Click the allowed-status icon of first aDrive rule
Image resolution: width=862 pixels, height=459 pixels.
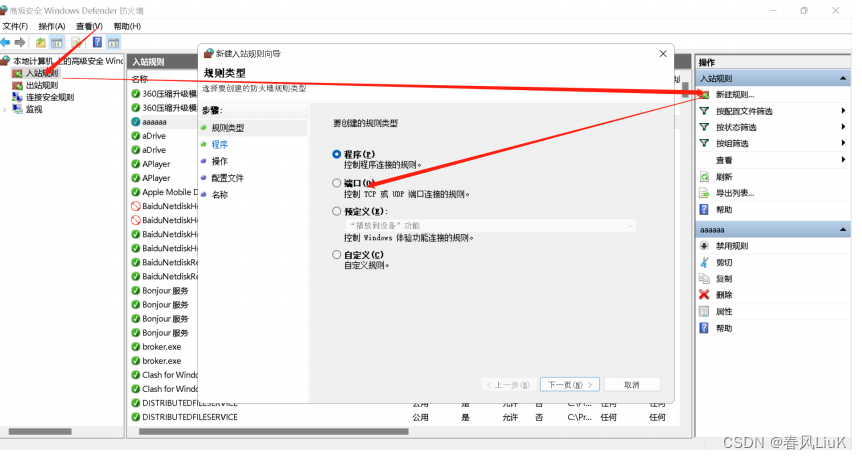[x=135, y=136]
